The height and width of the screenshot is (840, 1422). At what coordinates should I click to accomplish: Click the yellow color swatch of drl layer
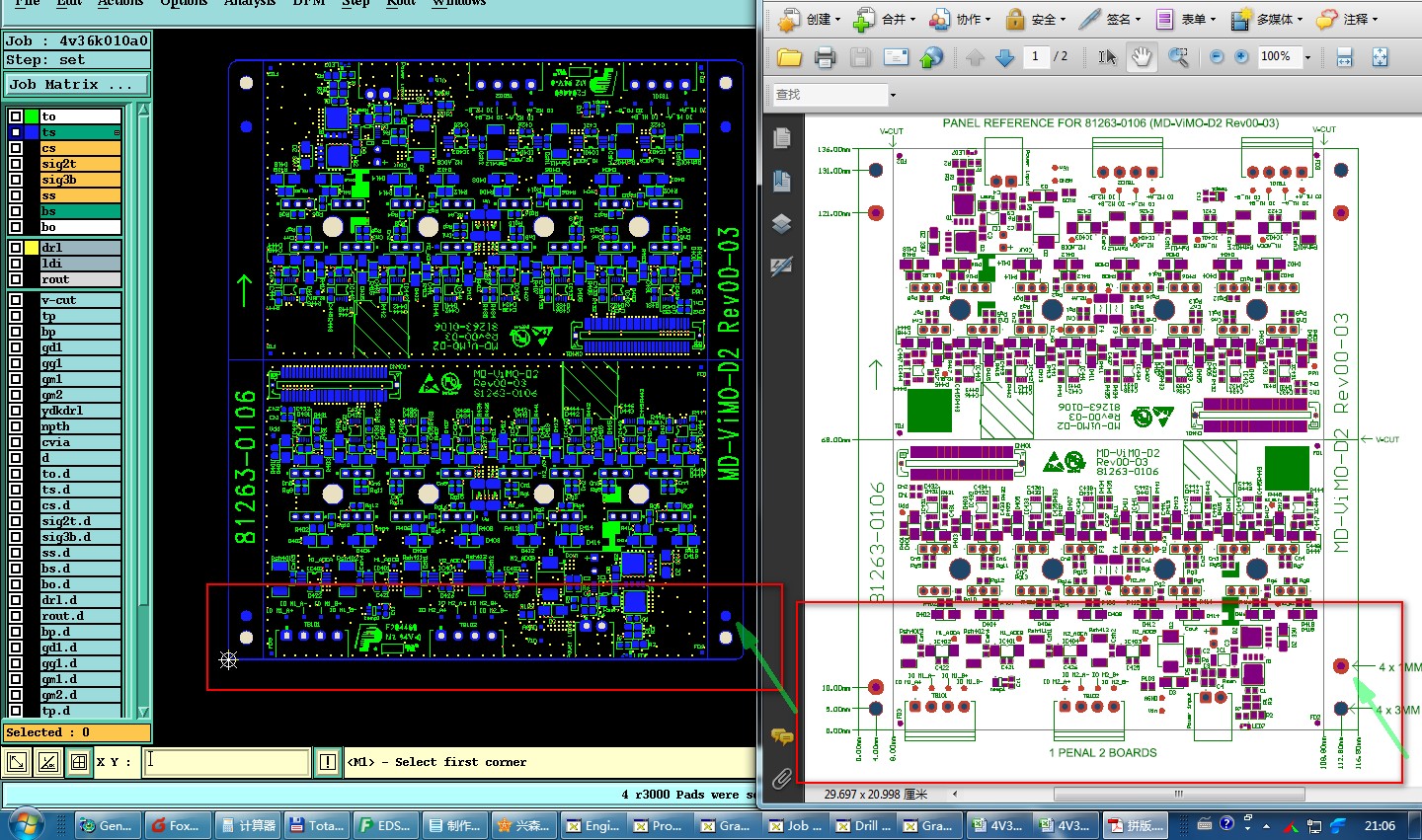32,248
